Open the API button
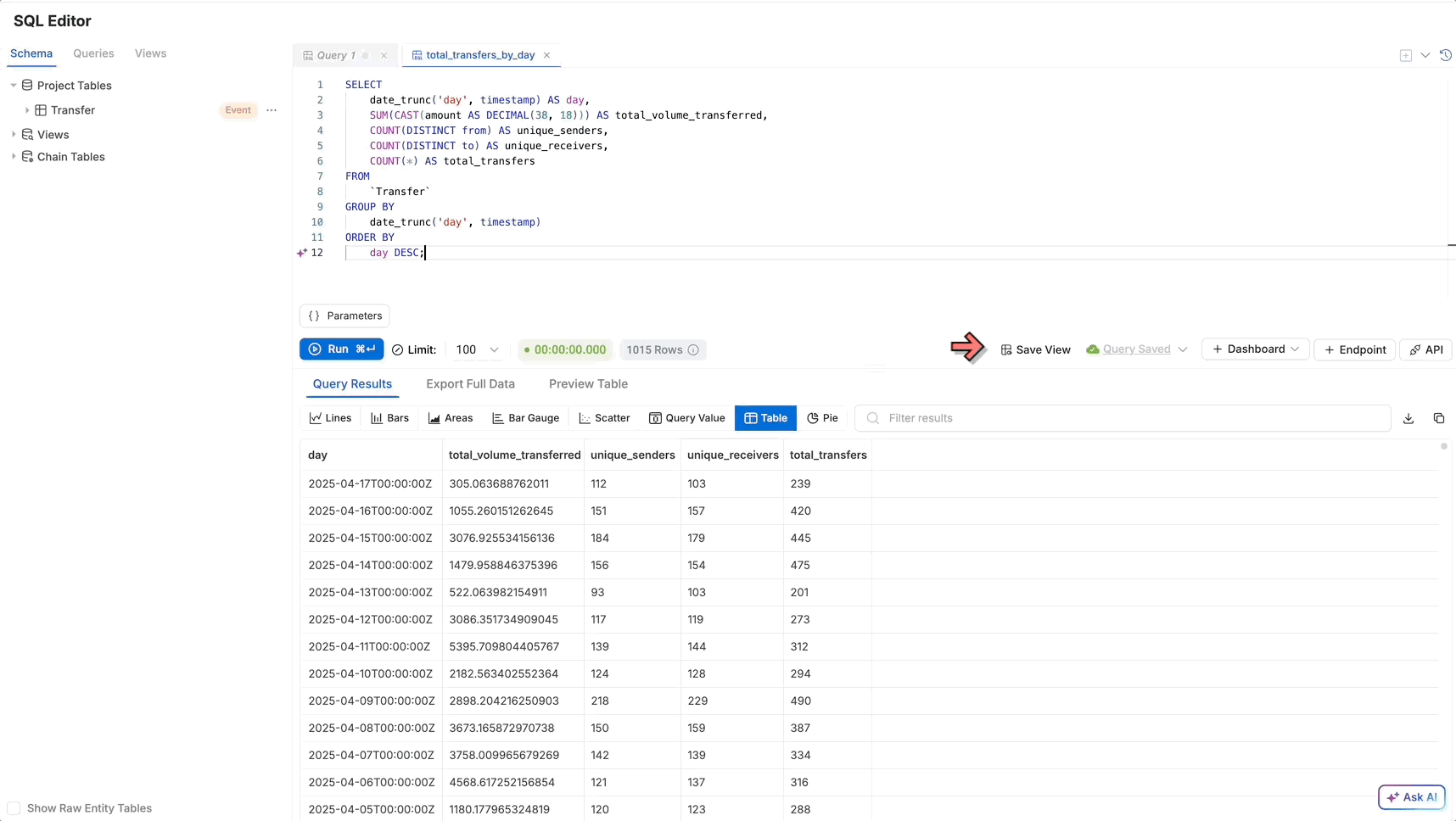This screenshot has width=1456, height=821. point(1425,349)
